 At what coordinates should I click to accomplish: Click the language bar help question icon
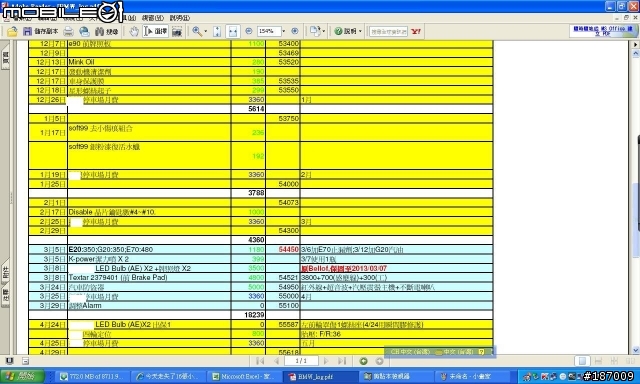tap(481, 351)
